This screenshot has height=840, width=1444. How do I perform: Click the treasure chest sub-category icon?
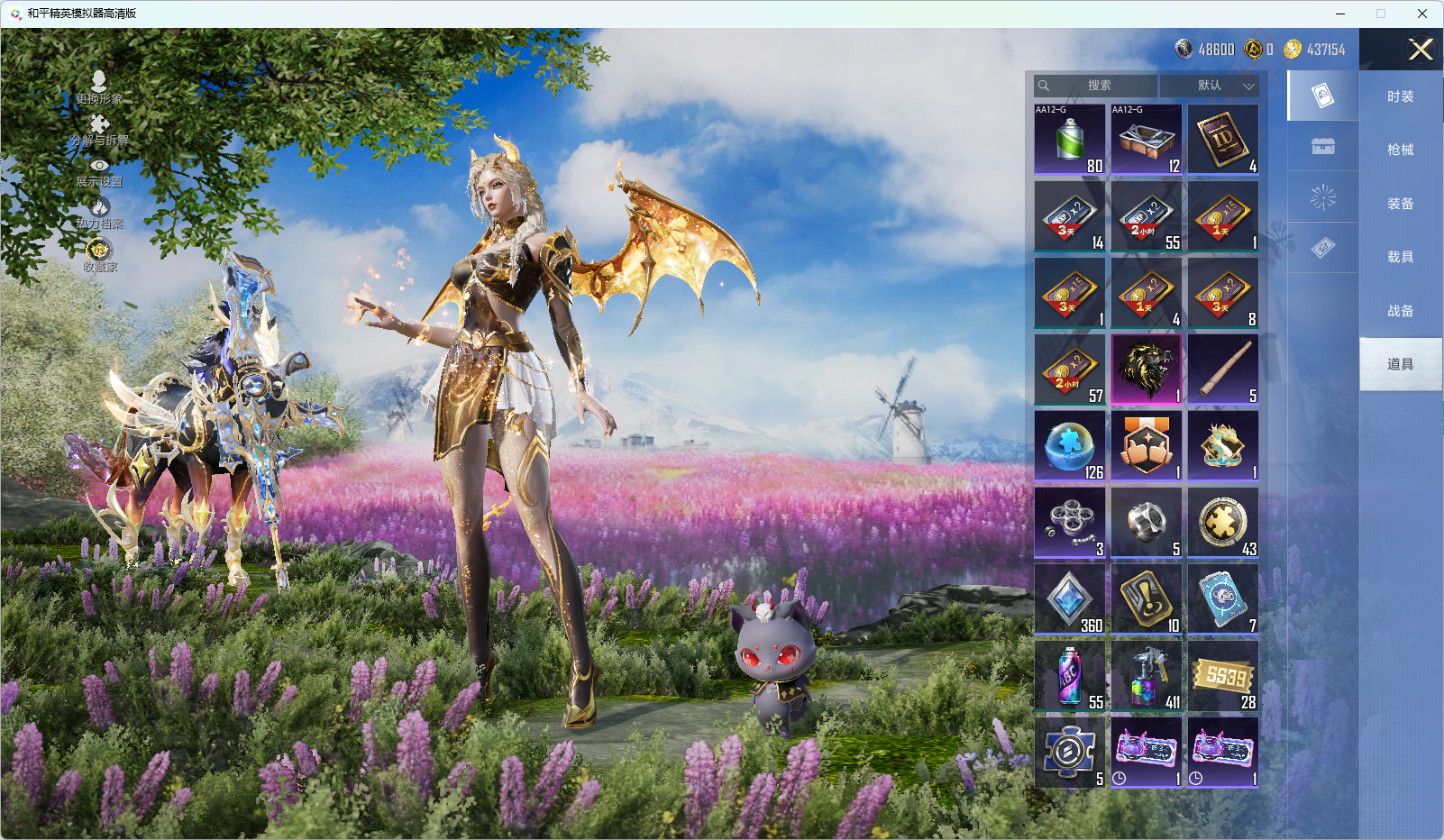pyautogui.click(x=1323, y=146)
